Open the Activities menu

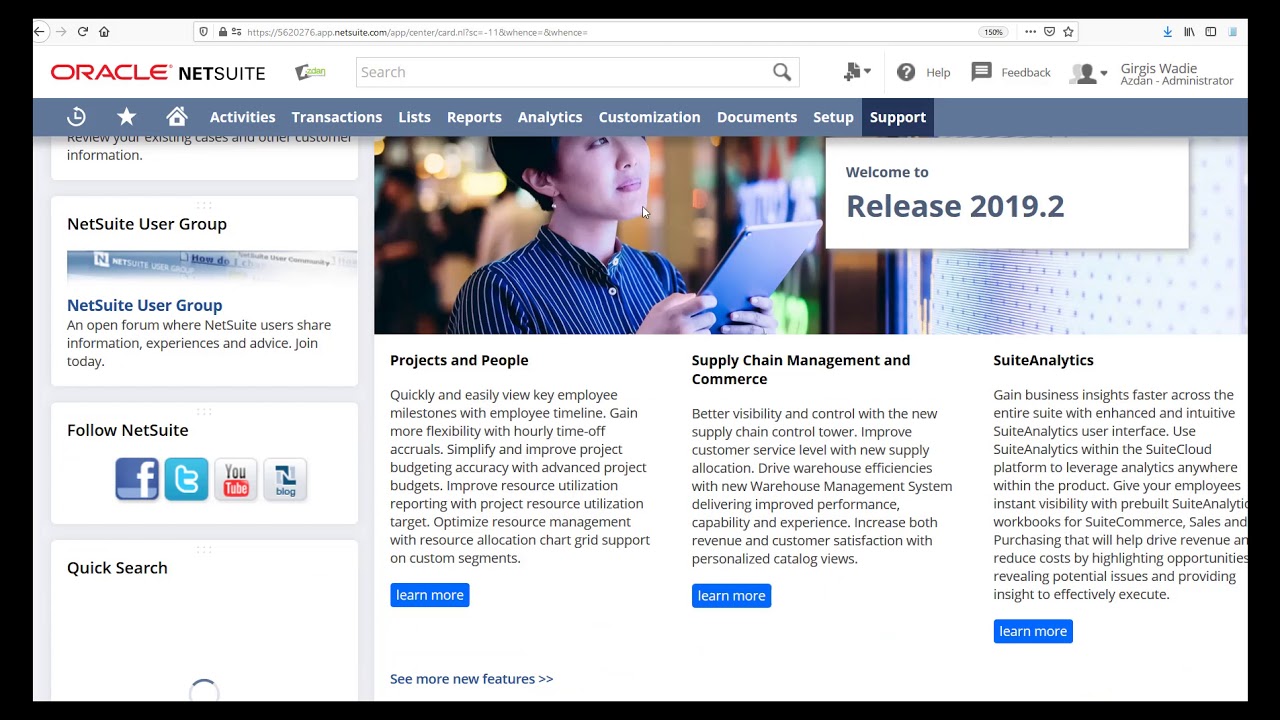point(242,117)
